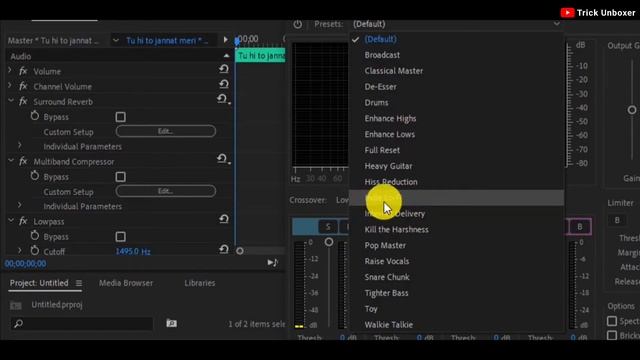Open the Presets dropdown box
This screenshot has height=360, width=640.
(456, 24)
